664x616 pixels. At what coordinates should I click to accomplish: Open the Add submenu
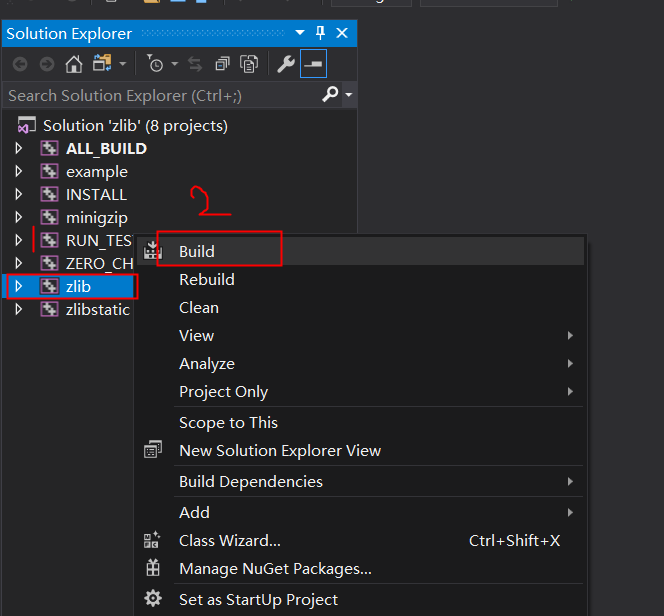point(360,512)
